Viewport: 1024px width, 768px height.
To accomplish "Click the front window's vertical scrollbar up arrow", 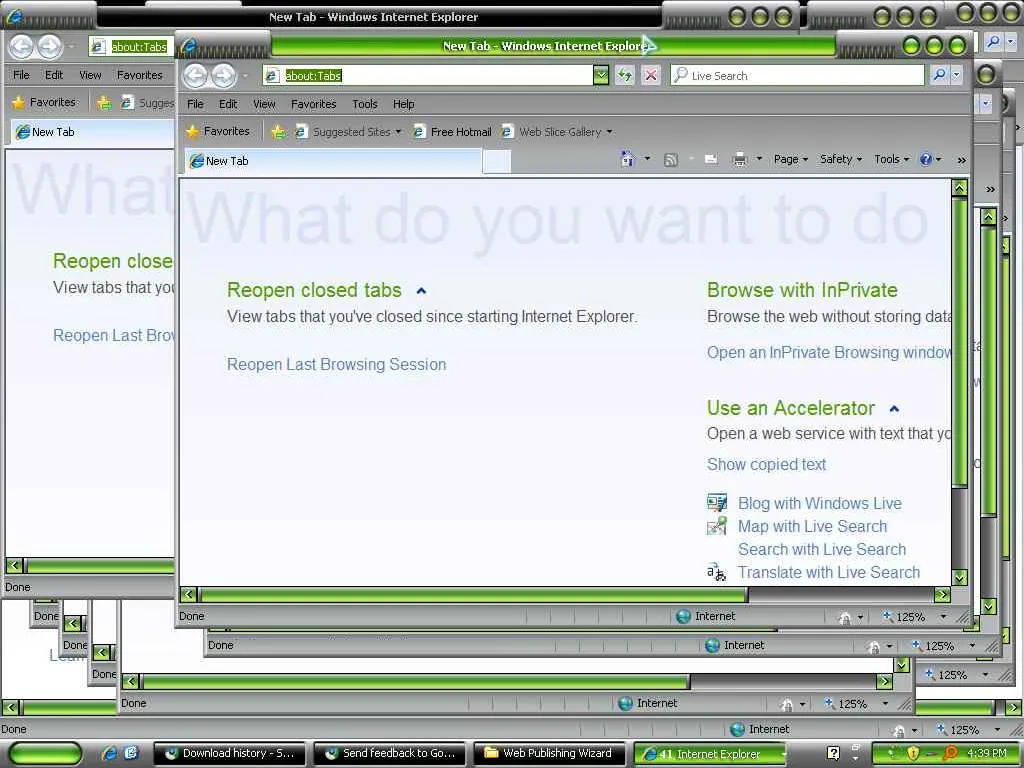I will tap(959, 189).
